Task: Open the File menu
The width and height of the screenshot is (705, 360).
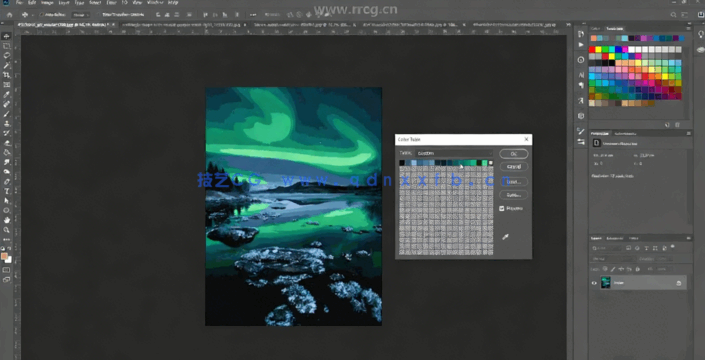Action: pyautogui.click(x=19, y=3)
